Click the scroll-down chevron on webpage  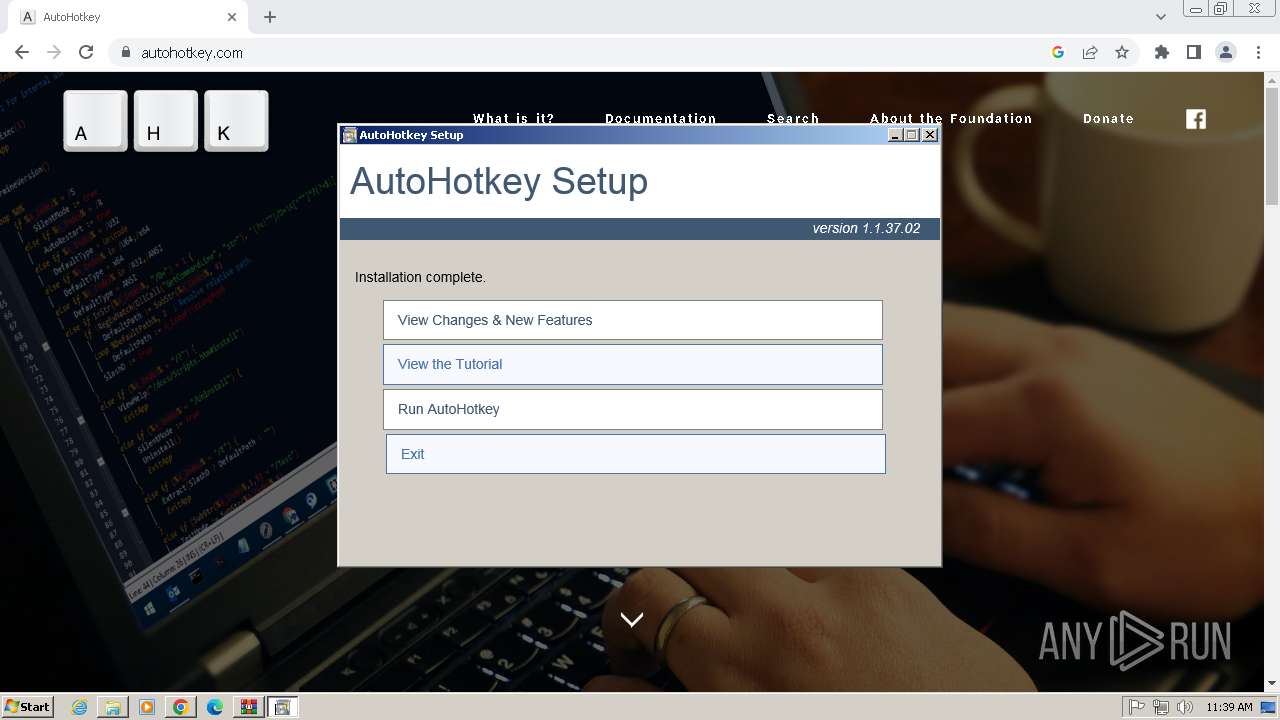[631, 619]
